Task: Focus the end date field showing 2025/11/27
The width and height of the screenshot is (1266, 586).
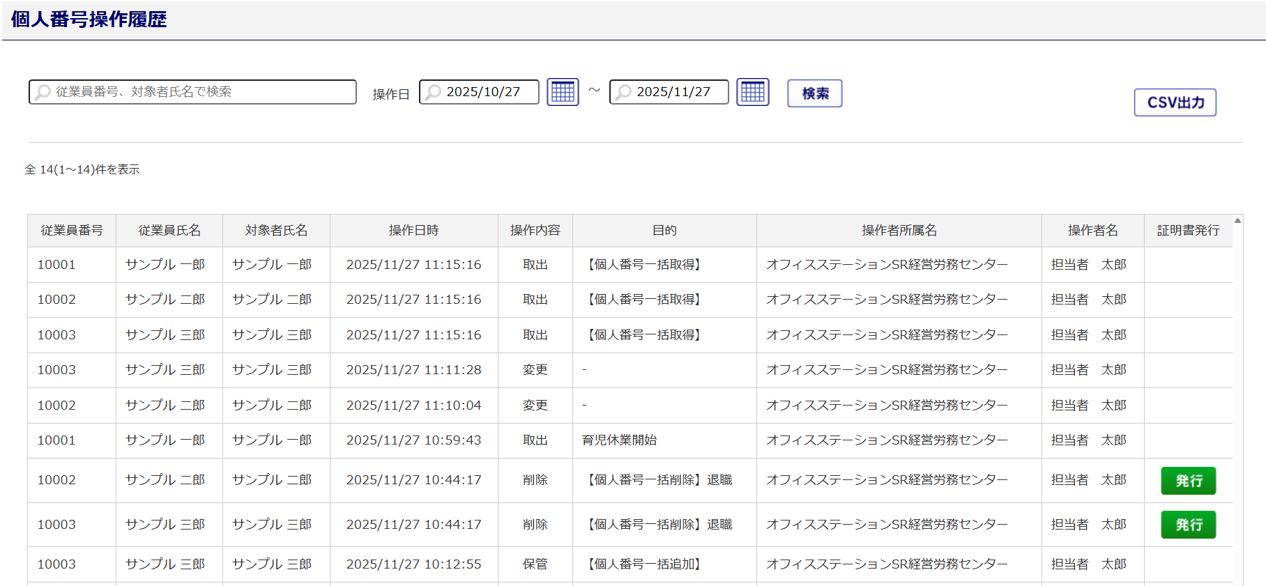Action: tap(670, 92)
